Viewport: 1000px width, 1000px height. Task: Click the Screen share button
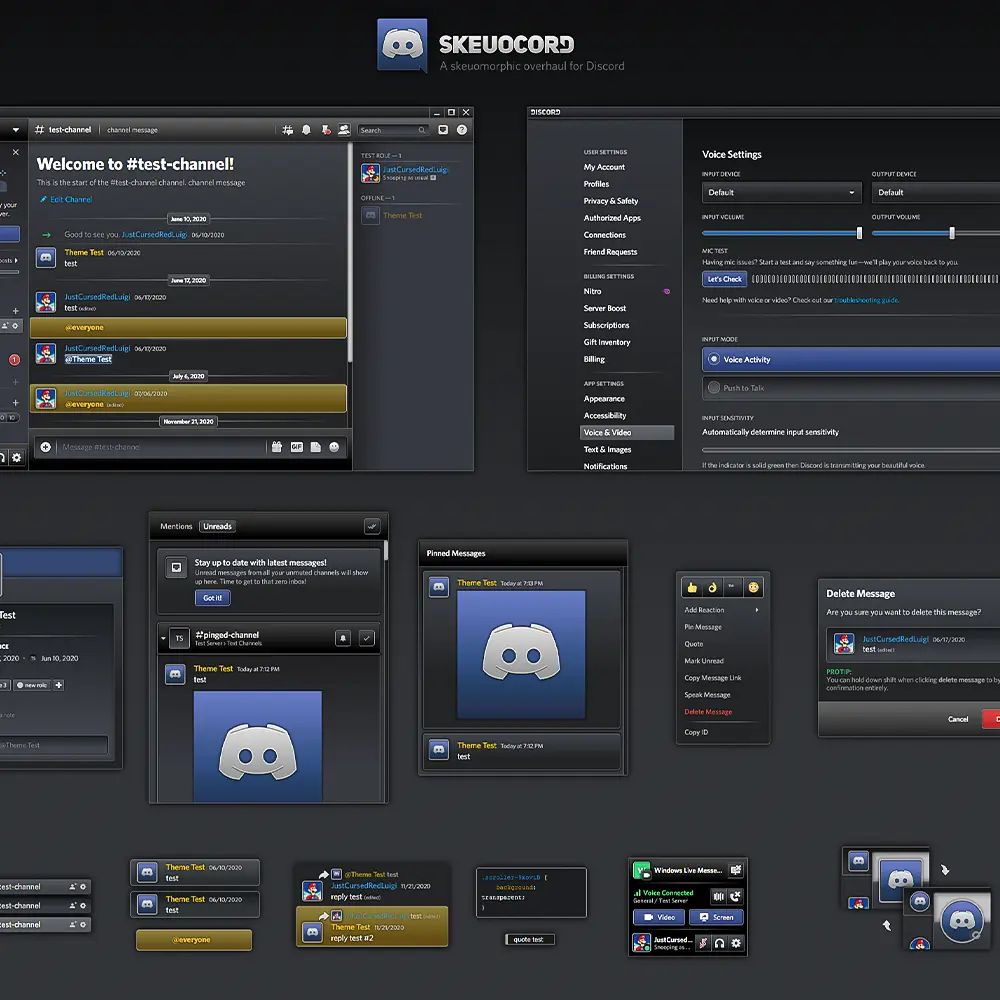pos(716,917)
